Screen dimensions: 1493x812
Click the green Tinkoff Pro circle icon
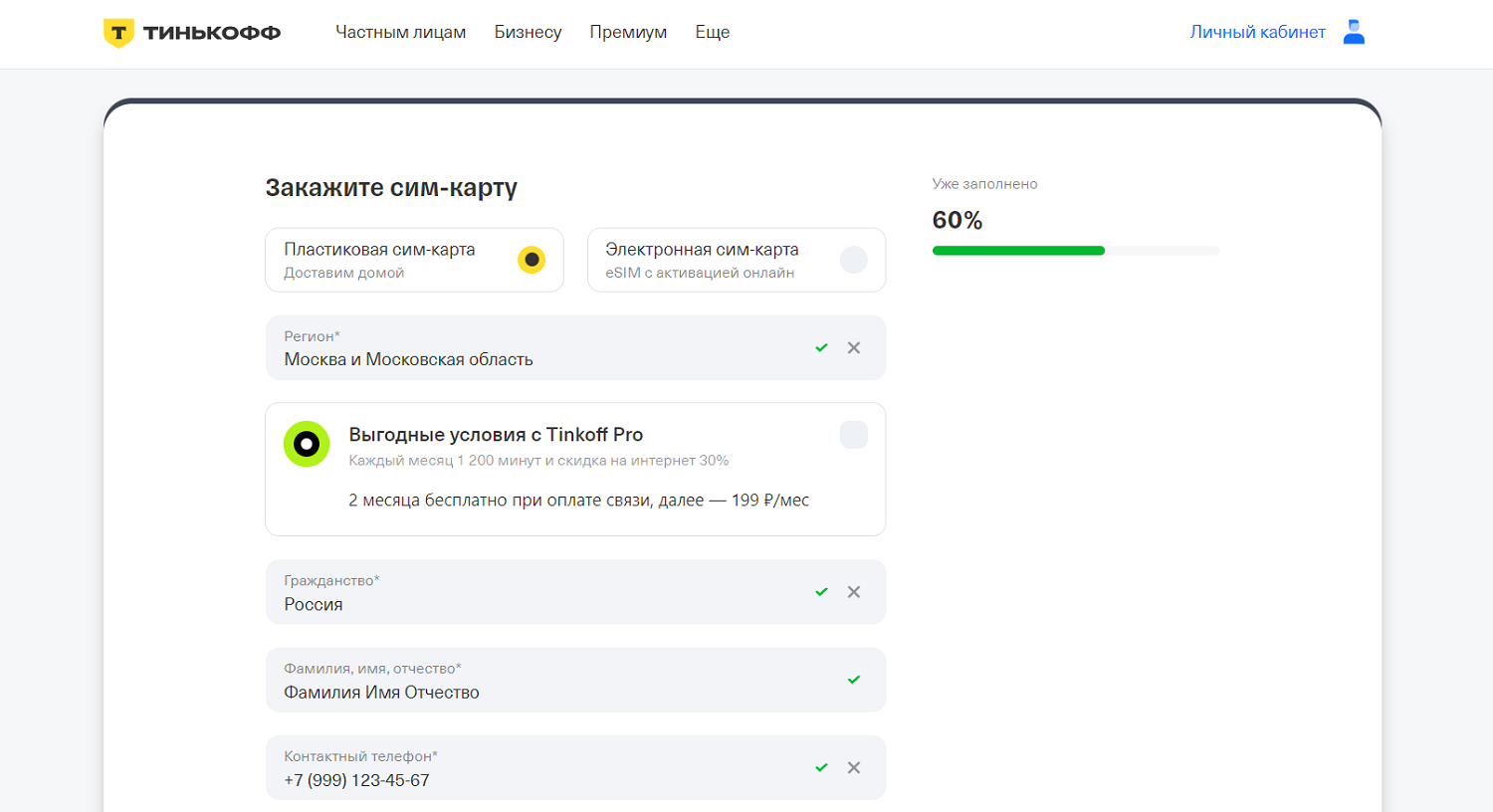coord(307,444)
